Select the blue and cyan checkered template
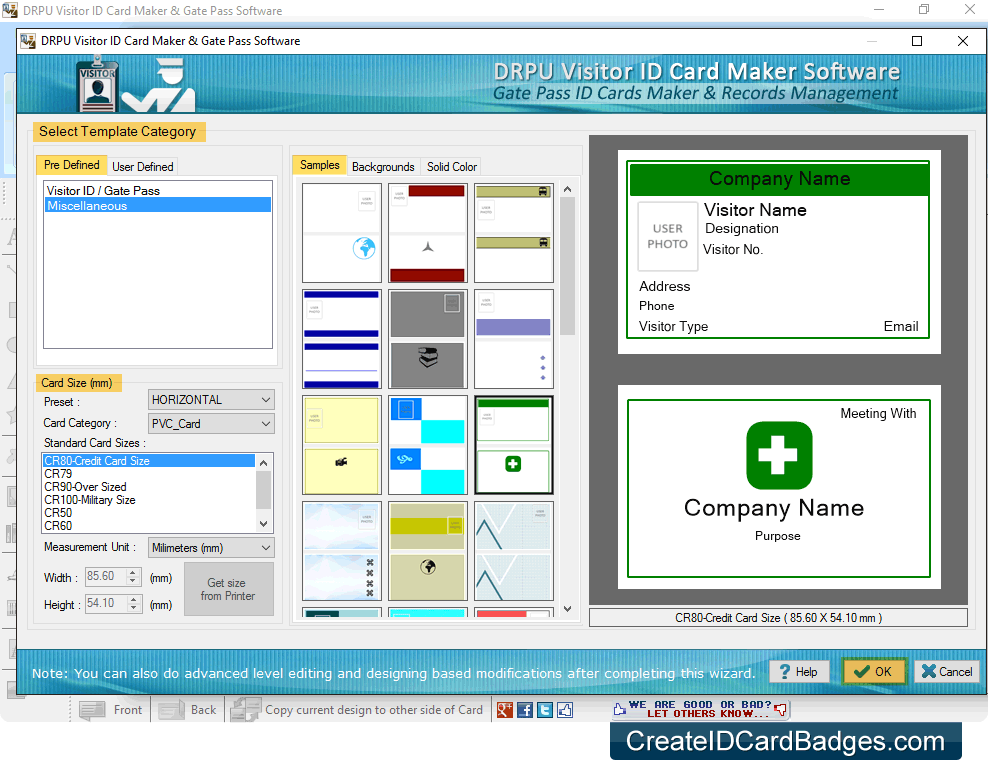This screenshot has height=760, width=988. 428,445
